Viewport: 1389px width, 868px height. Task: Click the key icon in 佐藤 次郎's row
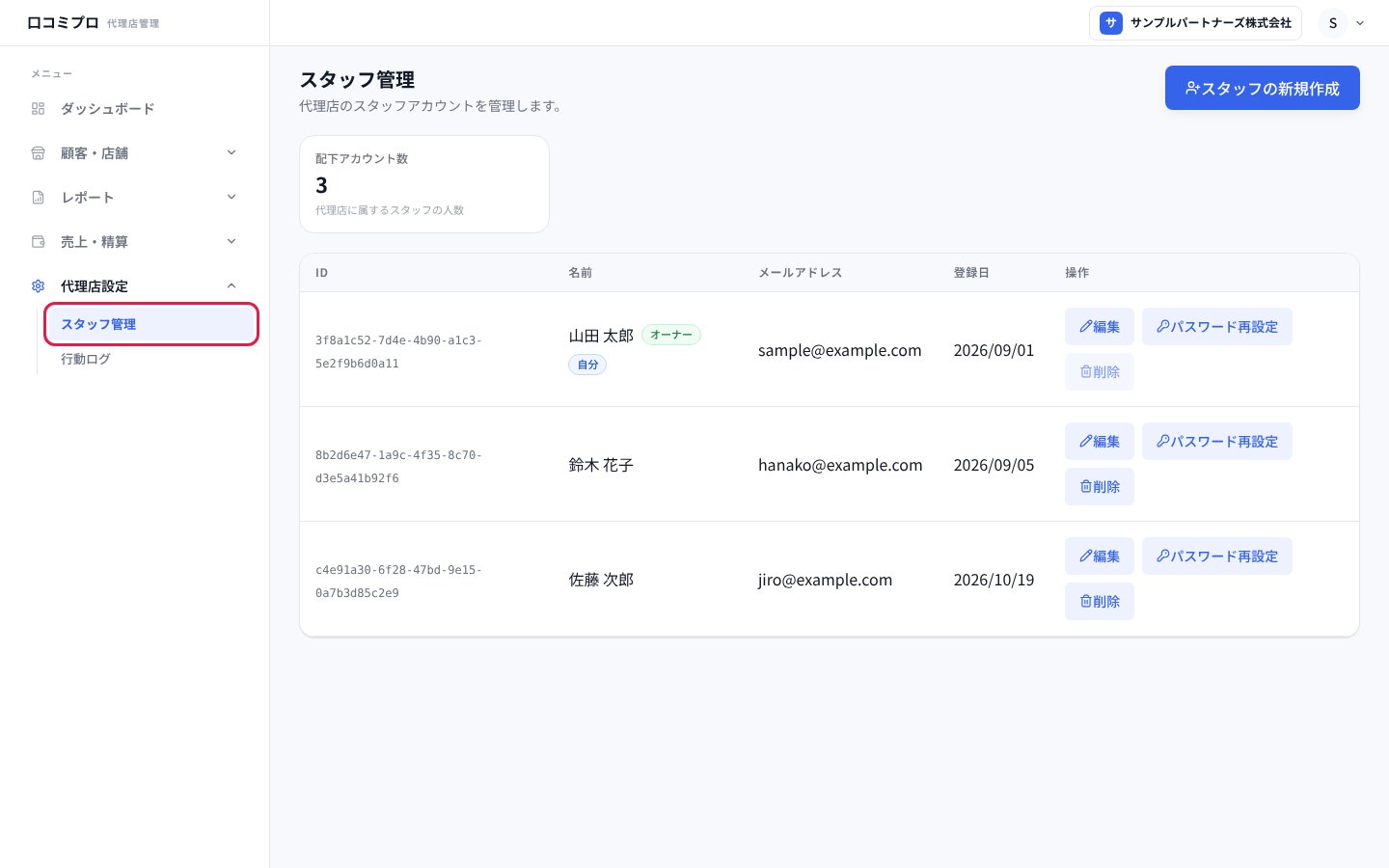(x=1163, y=556)
